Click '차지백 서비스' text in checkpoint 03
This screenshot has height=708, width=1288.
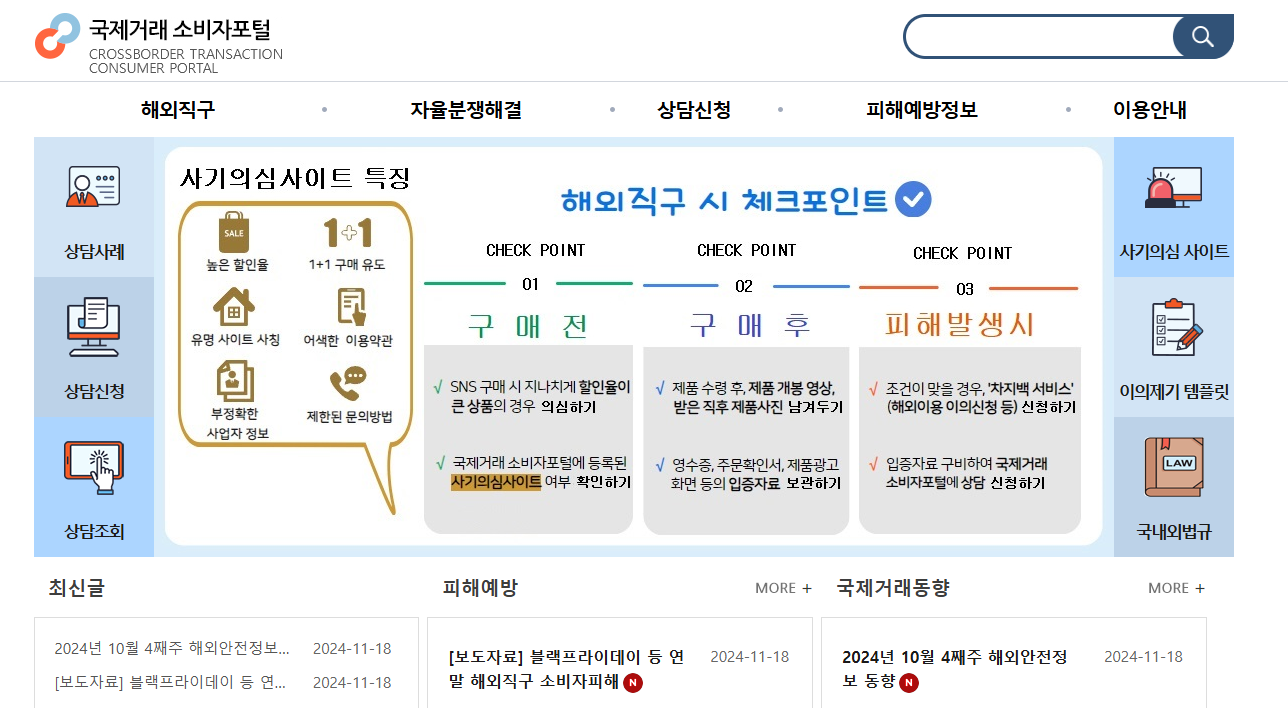[x=1030, y=388]
